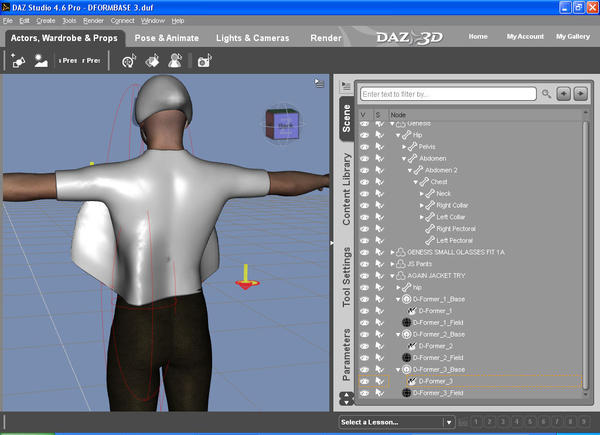The image size is (600, 435).
Task: Expand the Right Collar node
Action: tap(422, 205)
